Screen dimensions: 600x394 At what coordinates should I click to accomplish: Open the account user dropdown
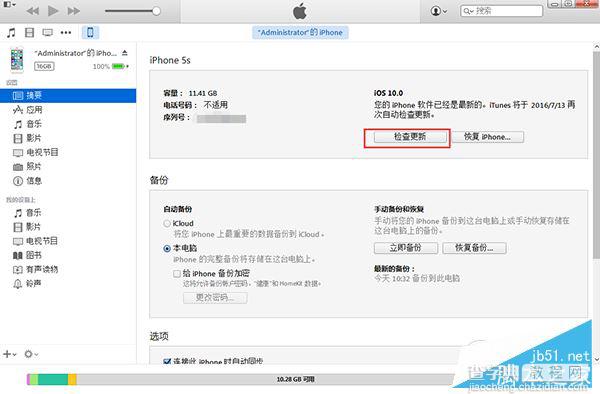[439, 11]
